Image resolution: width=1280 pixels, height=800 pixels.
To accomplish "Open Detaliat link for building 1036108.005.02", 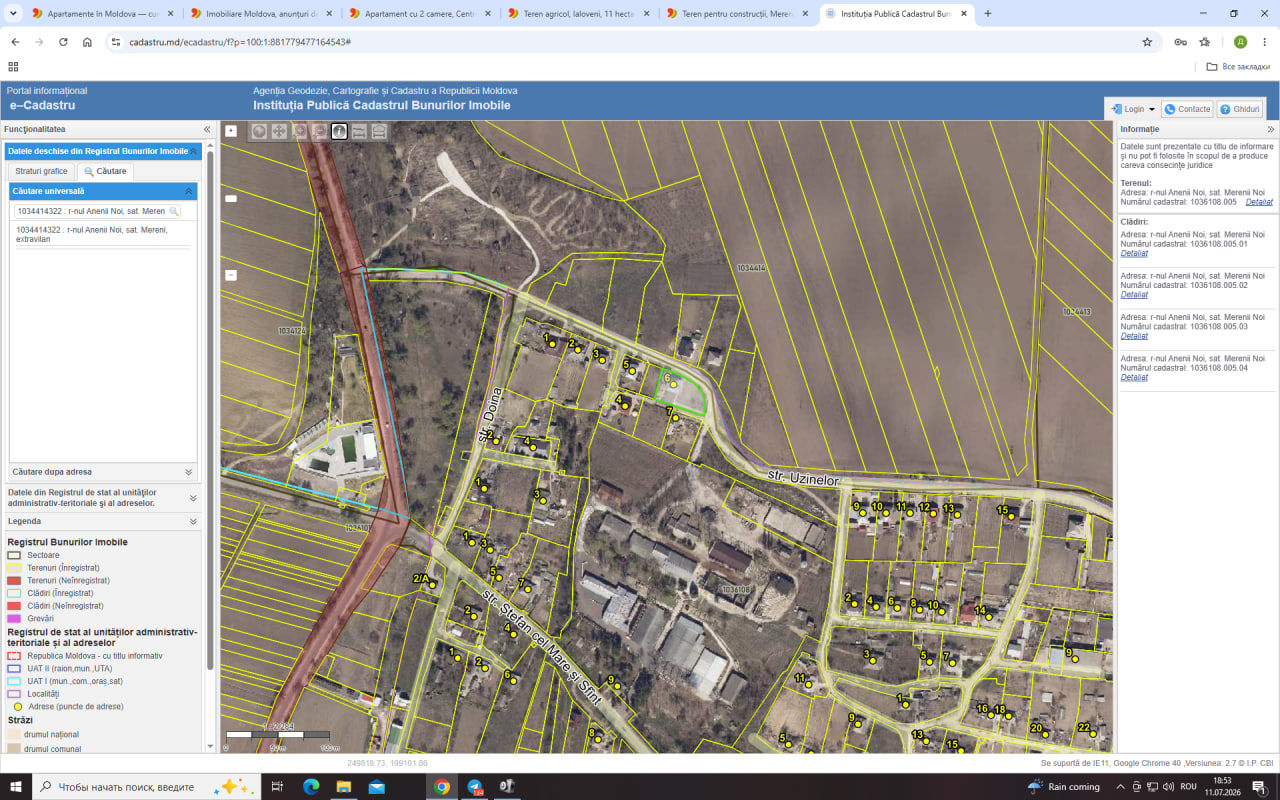I will [x=1134, y=294].
